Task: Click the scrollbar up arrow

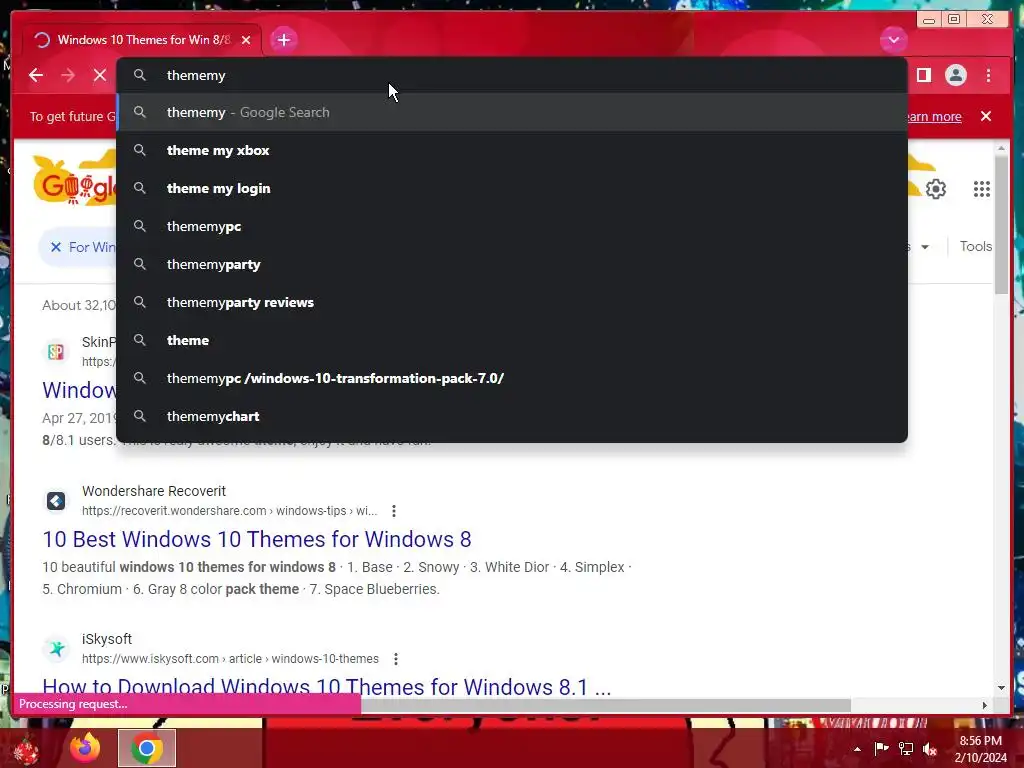Action: [x=1001, y=148]
